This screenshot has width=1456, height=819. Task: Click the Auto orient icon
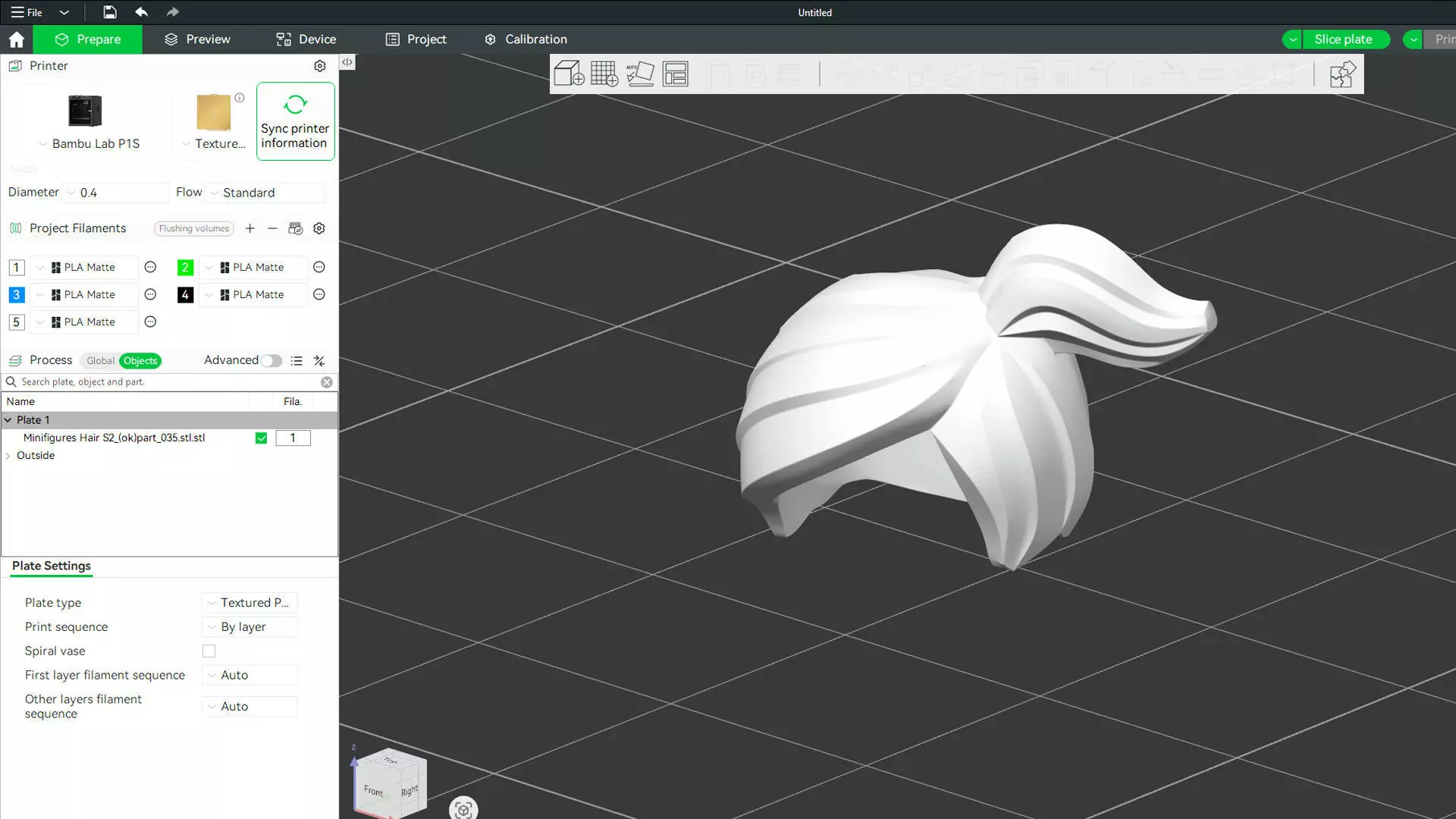click(x=640, y=74)
